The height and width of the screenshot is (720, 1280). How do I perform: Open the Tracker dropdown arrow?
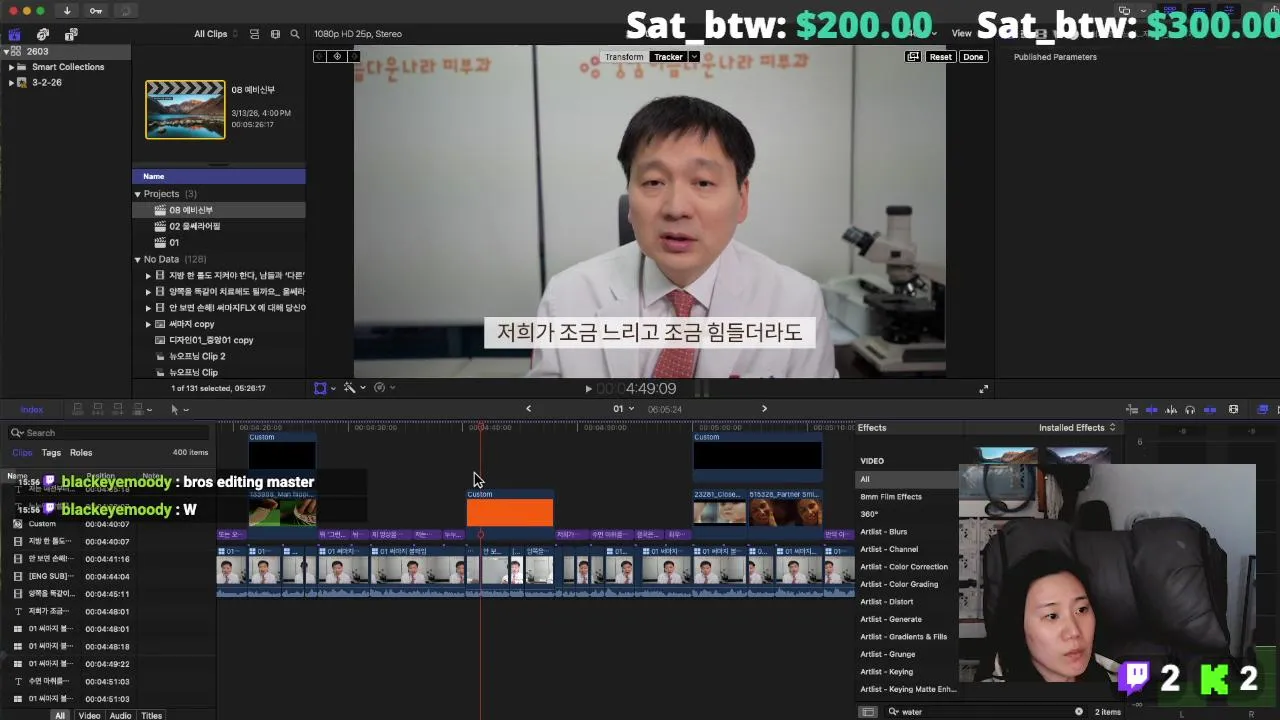click(x=694, y=57)
